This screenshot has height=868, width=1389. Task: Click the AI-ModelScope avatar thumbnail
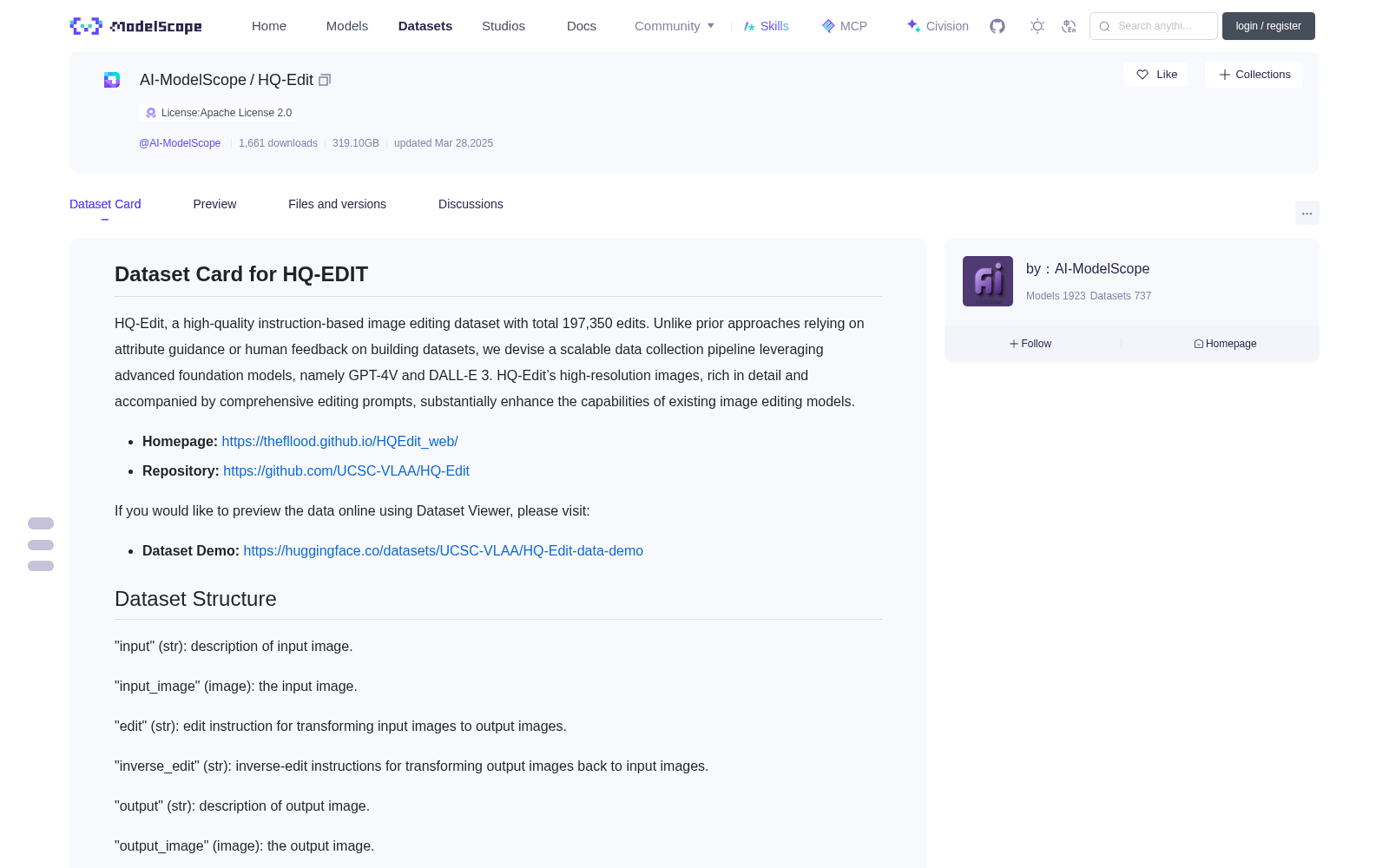click(988, 281)
